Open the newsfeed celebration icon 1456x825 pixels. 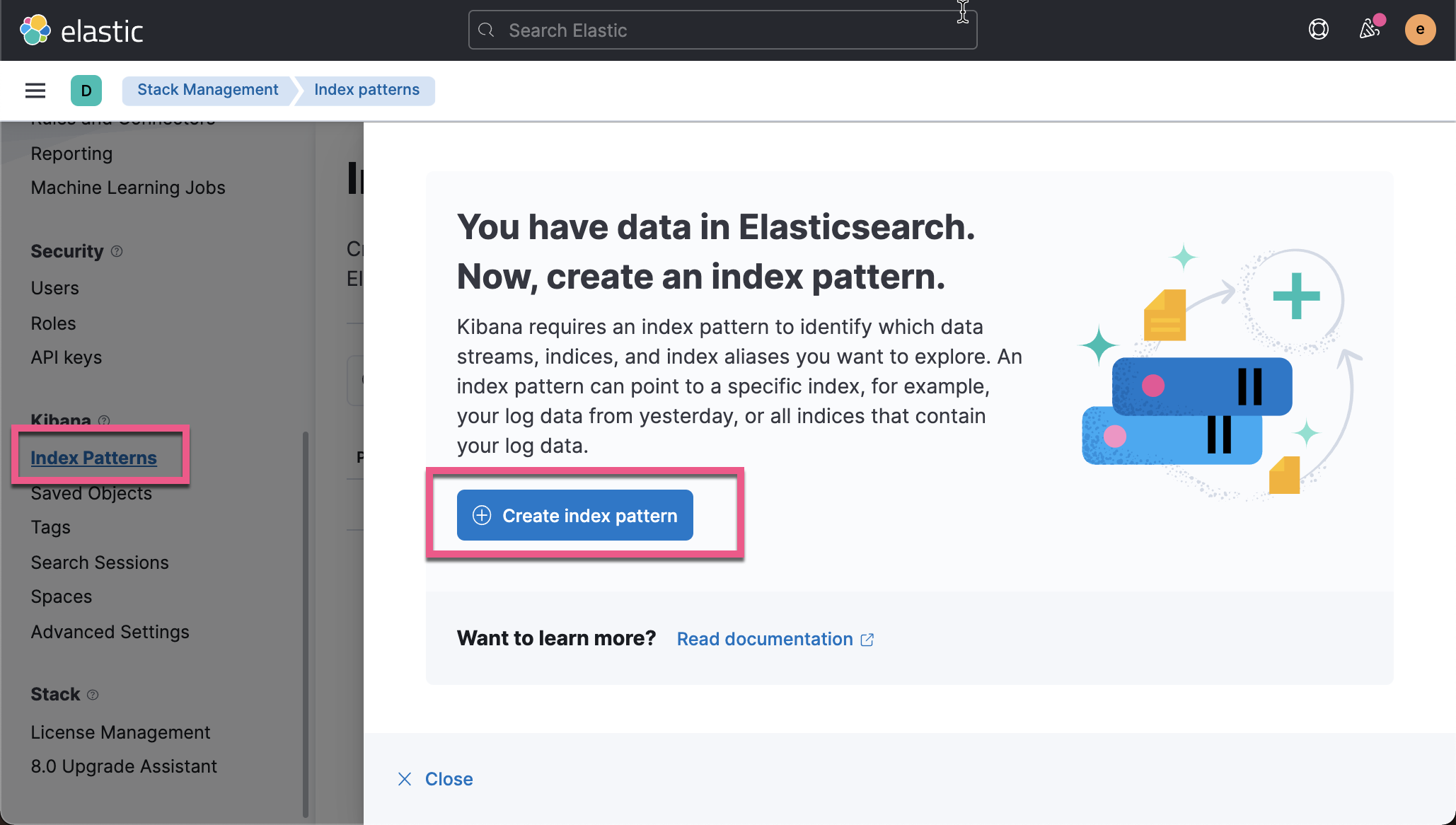pos(1370,30)
